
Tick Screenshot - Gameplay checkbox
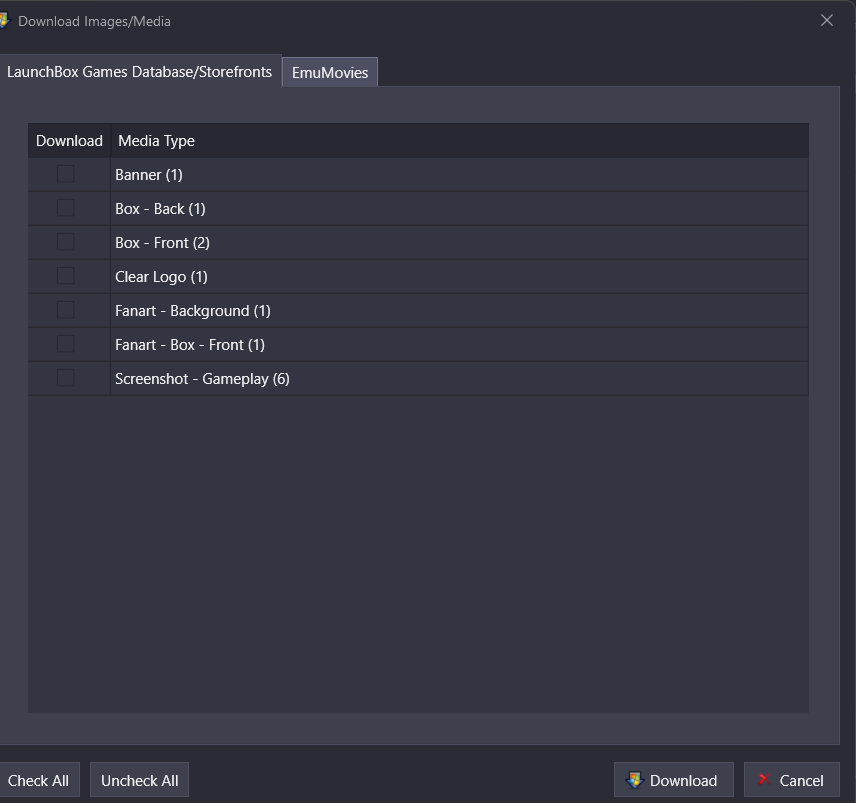coord(66,378)
